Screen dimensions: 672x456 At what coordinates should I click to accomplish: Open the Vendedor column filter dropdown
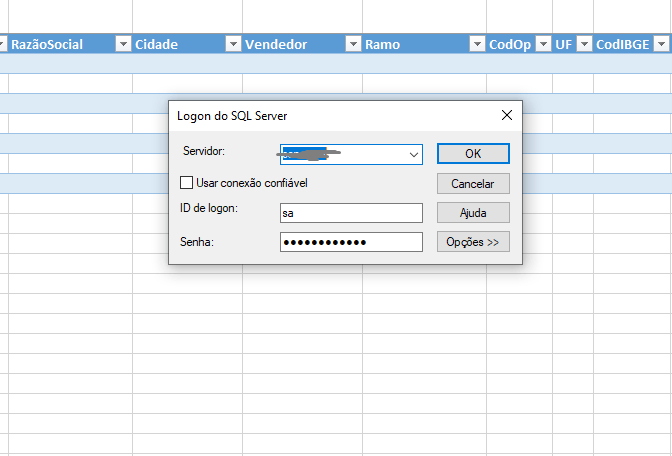click(x=353, y=44)
